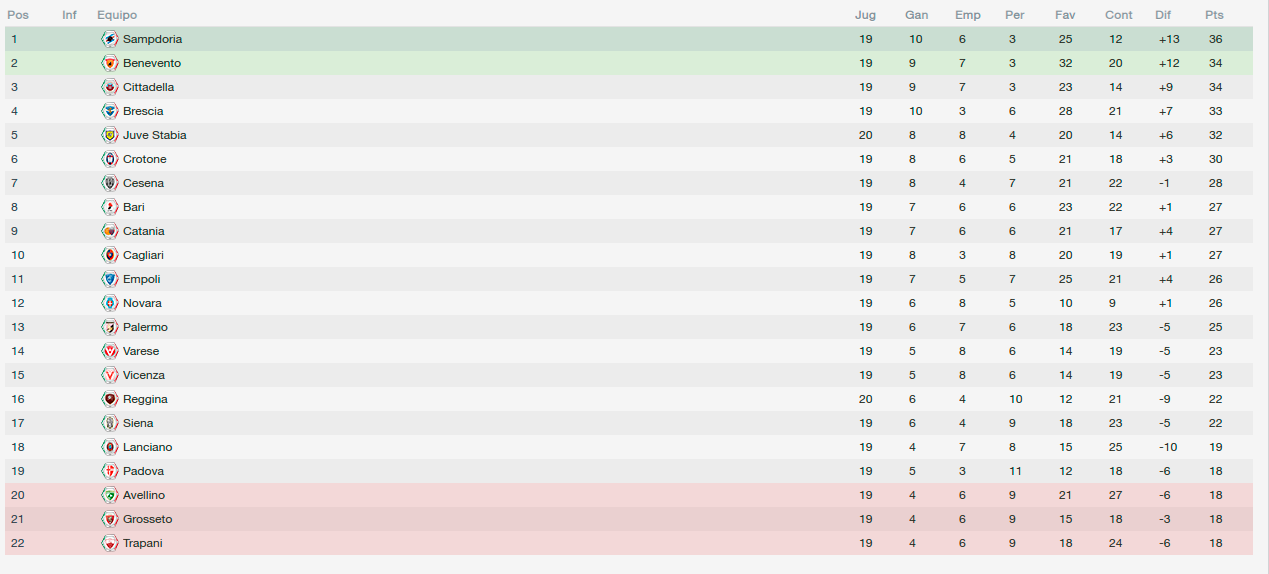The image size is (1269, 574).
Task: Open the Cittadella team link
Action: click(148, 87)
